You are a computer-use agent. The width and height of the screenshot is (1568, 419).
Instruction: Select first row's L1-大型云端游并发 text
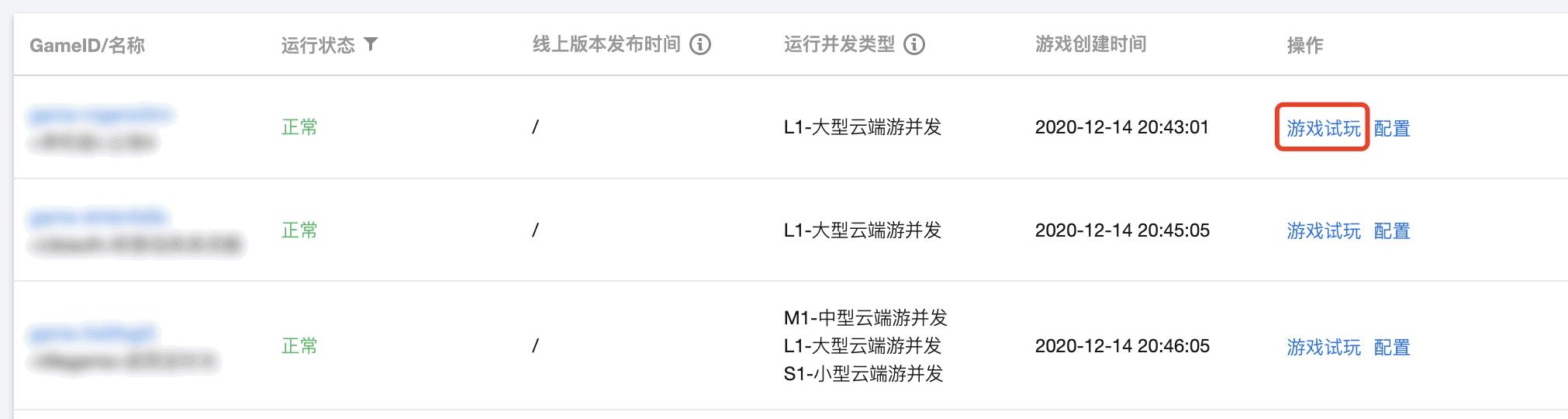tap(862, 127)
